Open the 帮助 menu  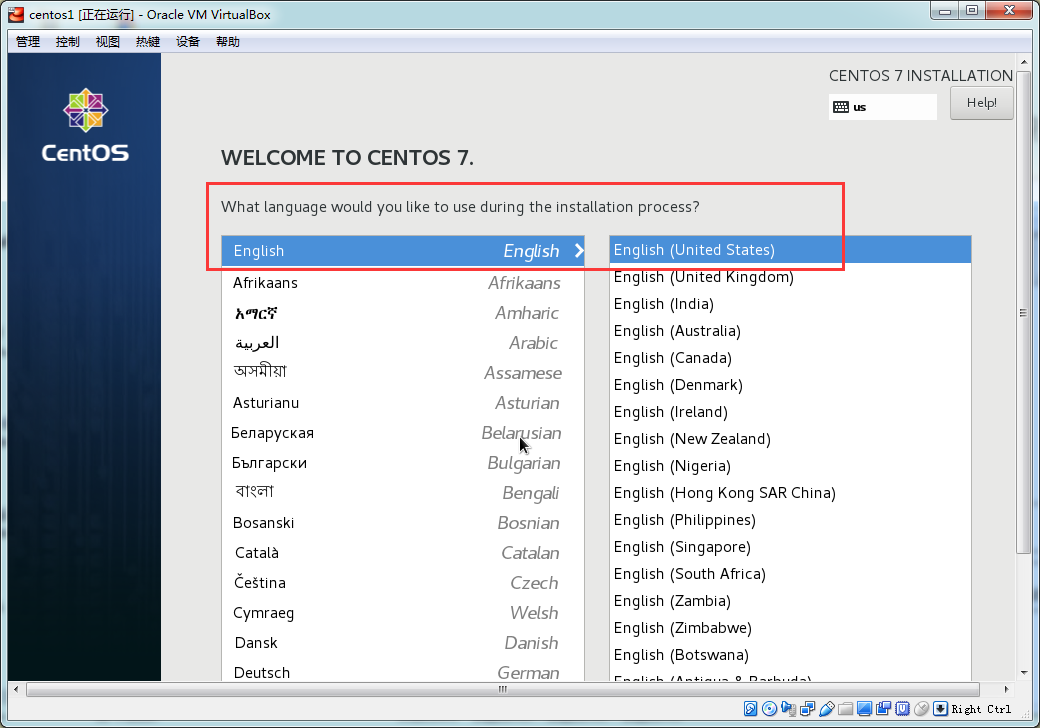(x=228, y=42)
